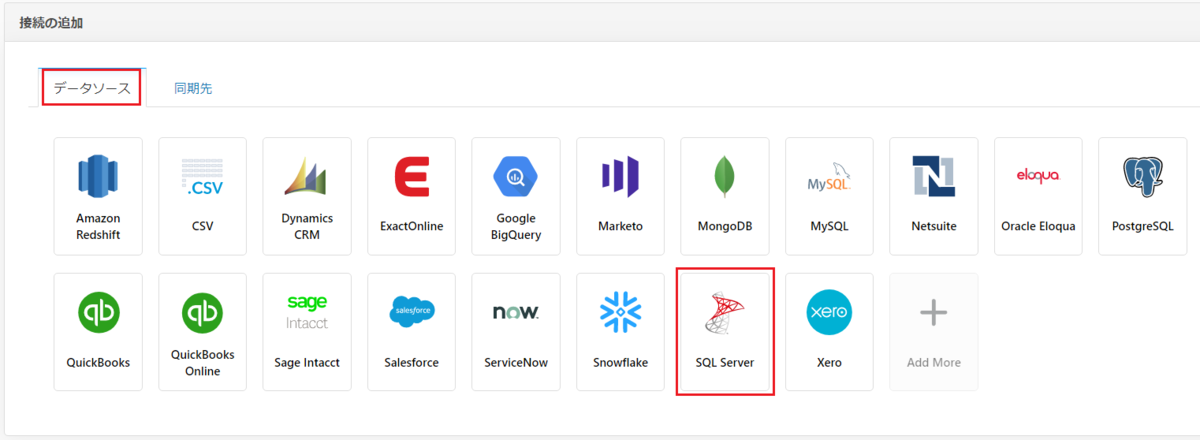Select the ExactOnline connector tile

411,196
